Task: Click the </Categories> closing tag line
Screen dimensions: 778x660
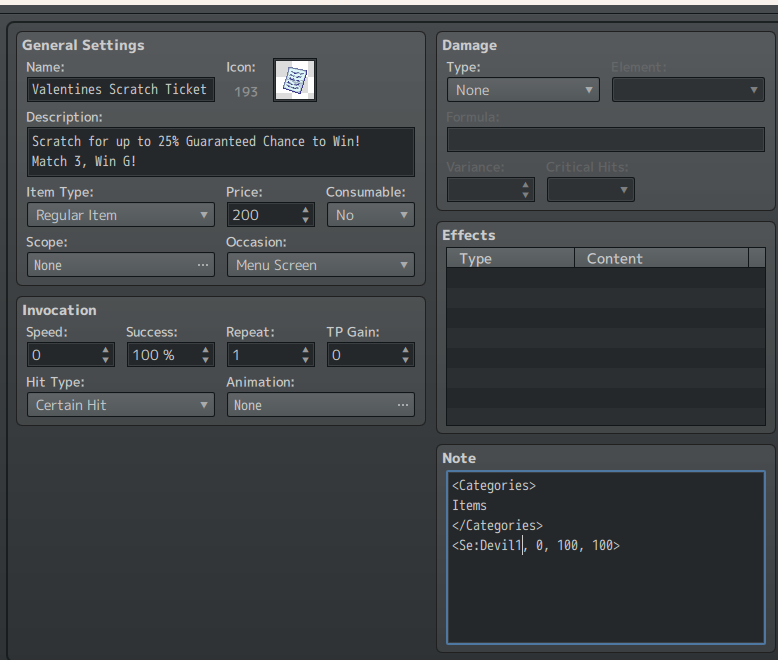Action: 497,525
